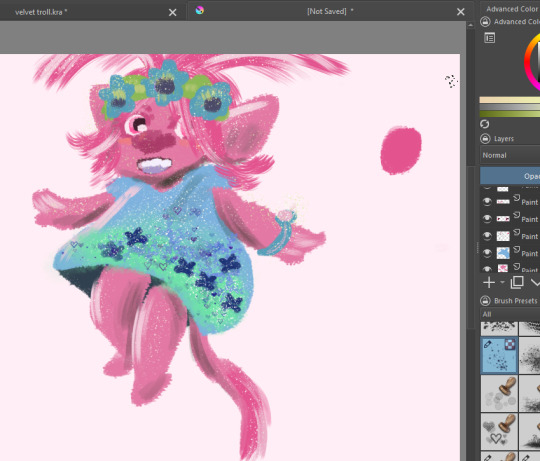Switch to the [Not Saved] document tab
The image size is (540, 461).
[x=330, y=11]
